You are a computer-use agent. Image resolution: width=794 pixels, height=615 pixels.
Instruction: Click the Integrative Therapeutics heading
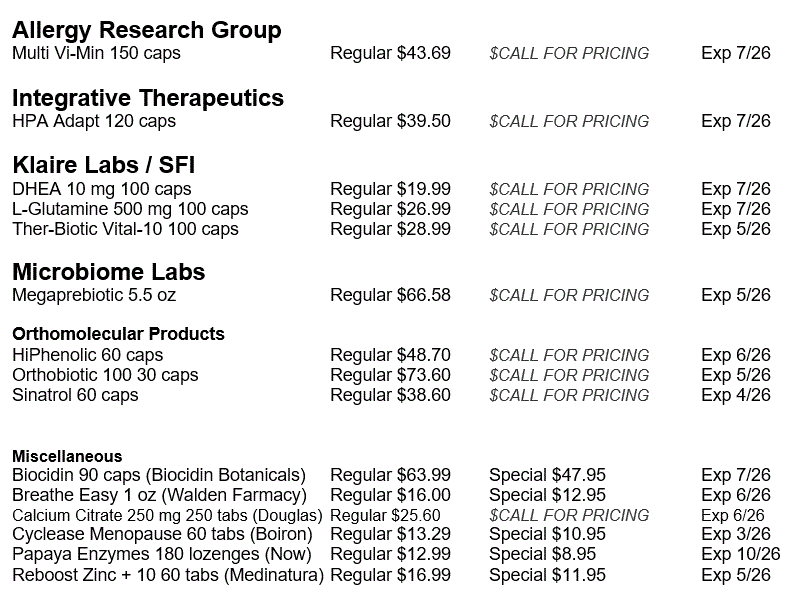tap(148, 98)
